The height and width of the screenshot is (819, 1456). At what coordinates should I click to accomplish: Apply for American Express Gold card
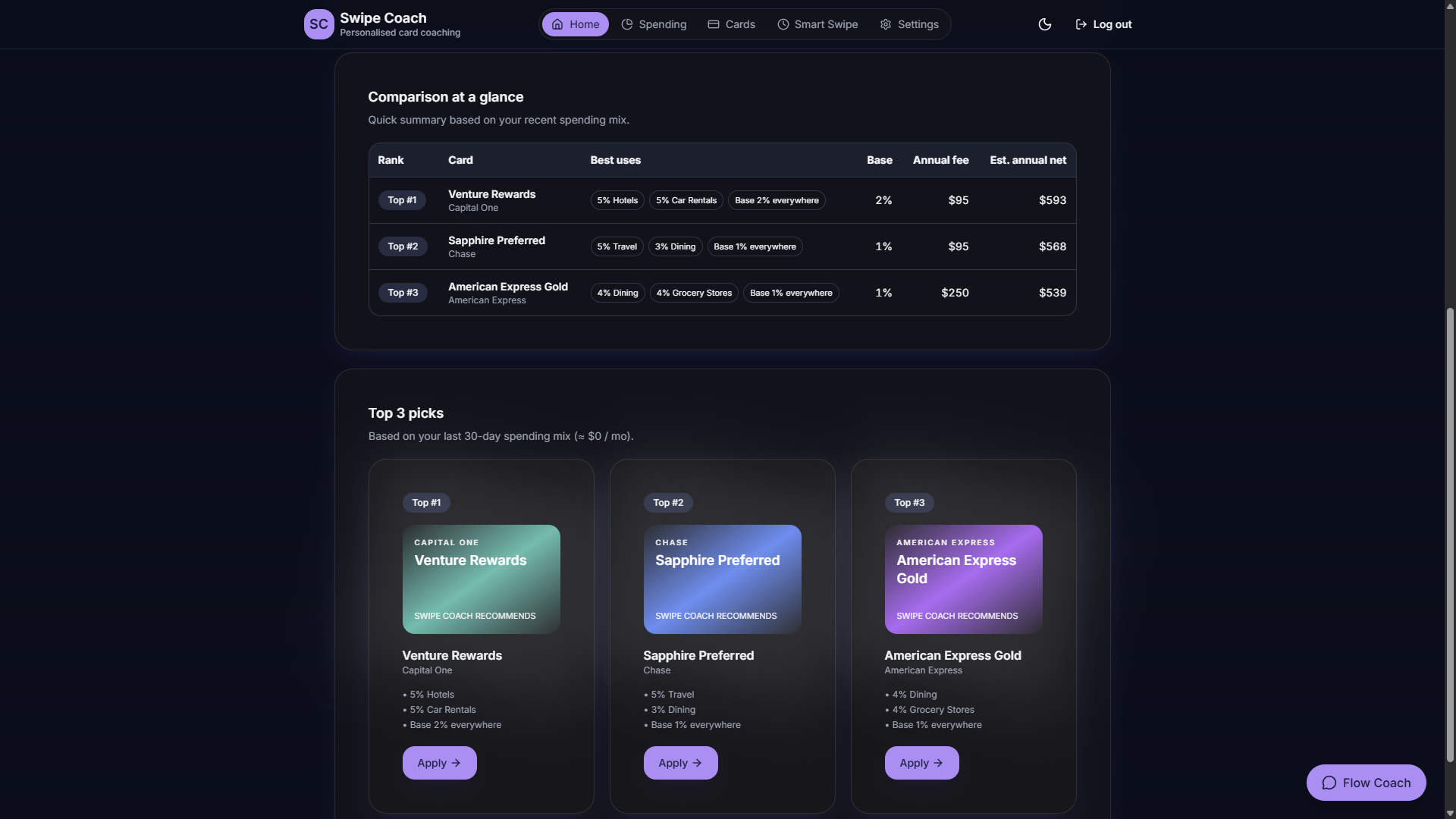pos(921,763)
